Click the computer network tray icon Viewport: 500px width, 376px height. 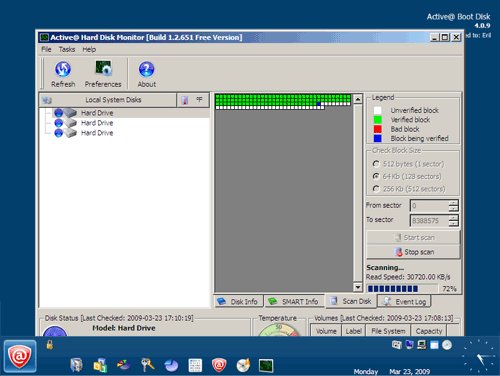point(421,345)
